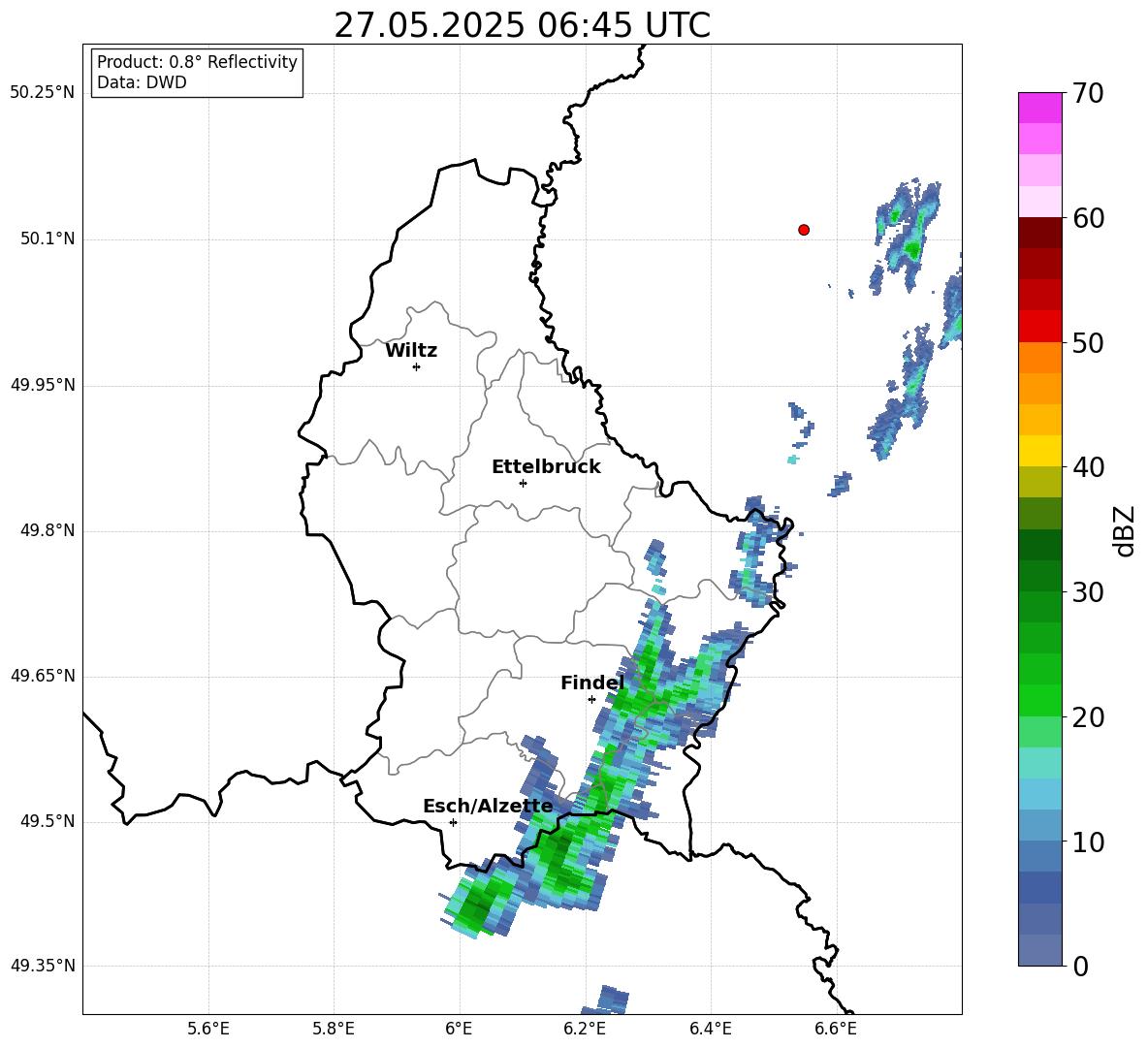Click the 6.4°E longitude label

(x=710, y=1030)
